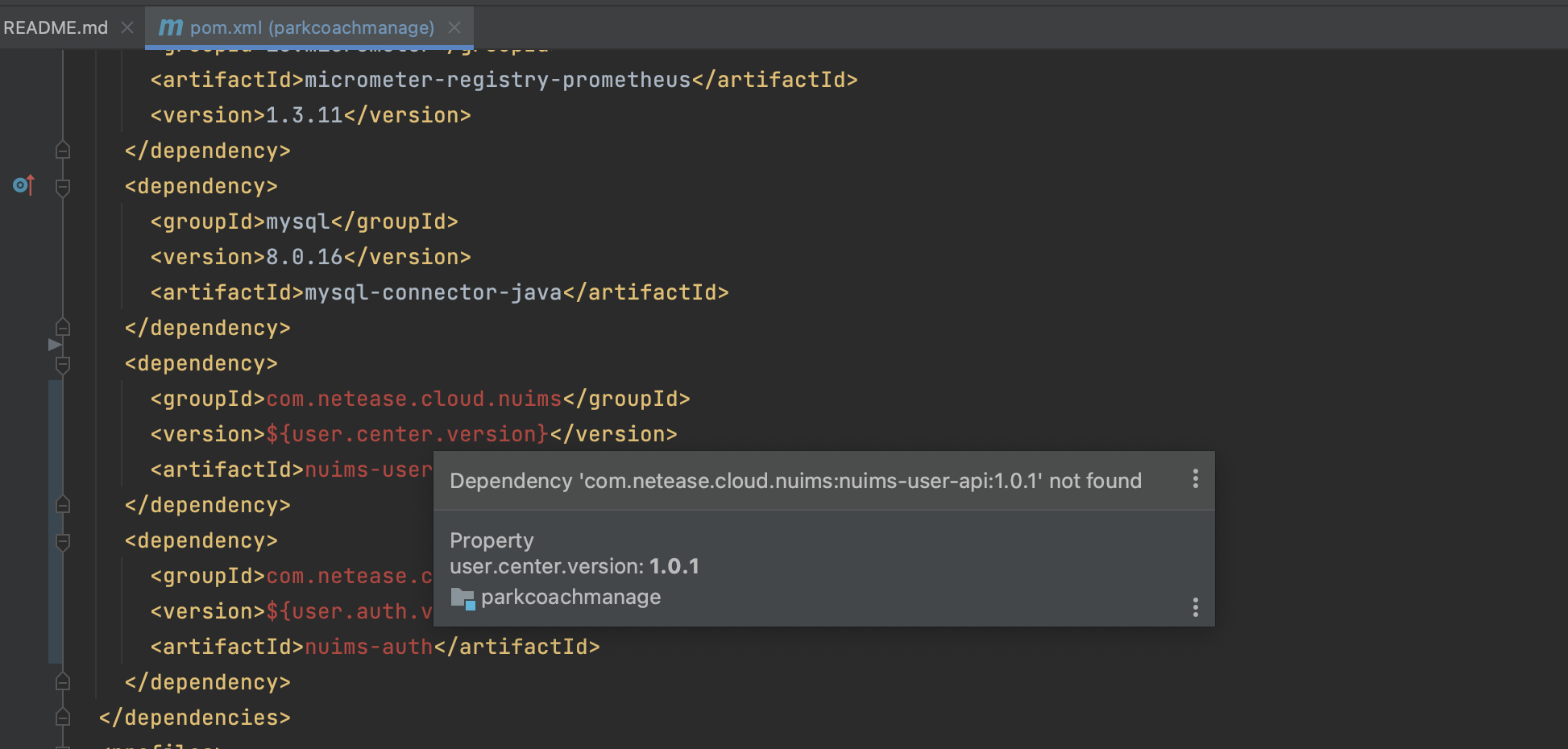Screen dimensions: 1568x749
Task: Click the 'Dependency not found' error message
Action: click(795, 481)
